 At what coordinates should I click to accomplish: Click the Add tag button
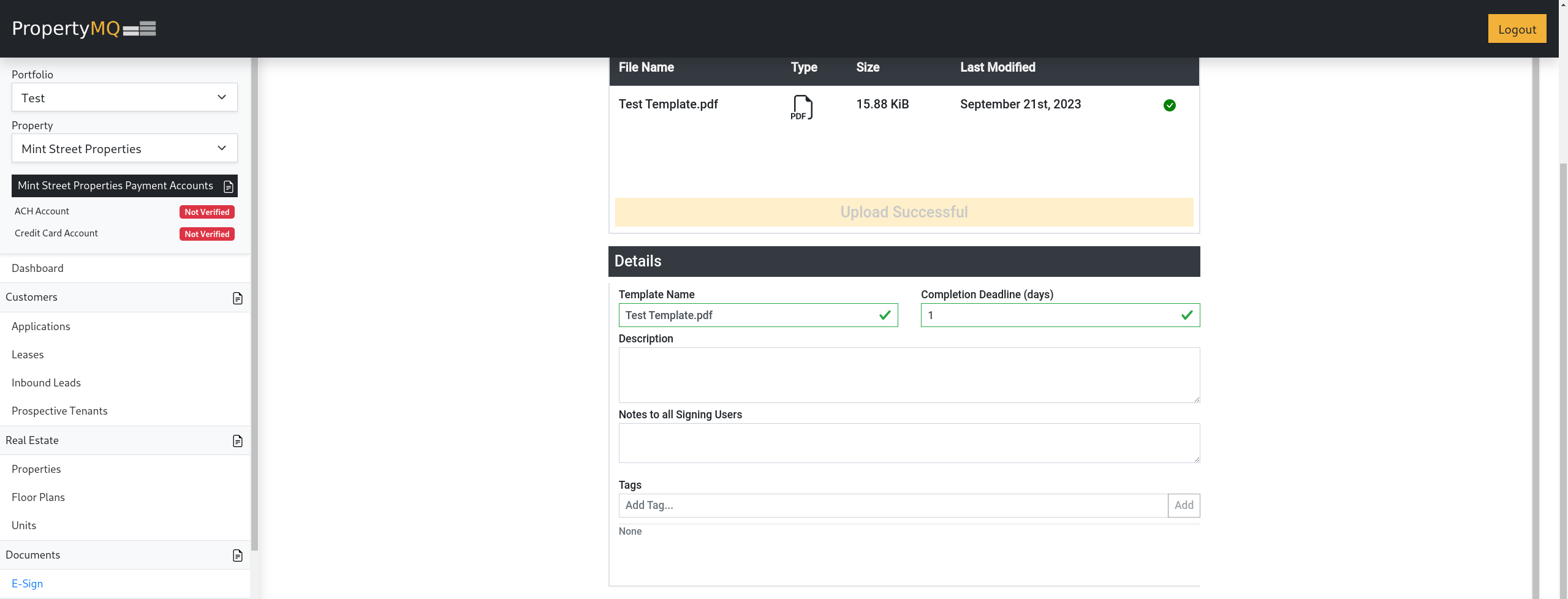point(1183,505)
